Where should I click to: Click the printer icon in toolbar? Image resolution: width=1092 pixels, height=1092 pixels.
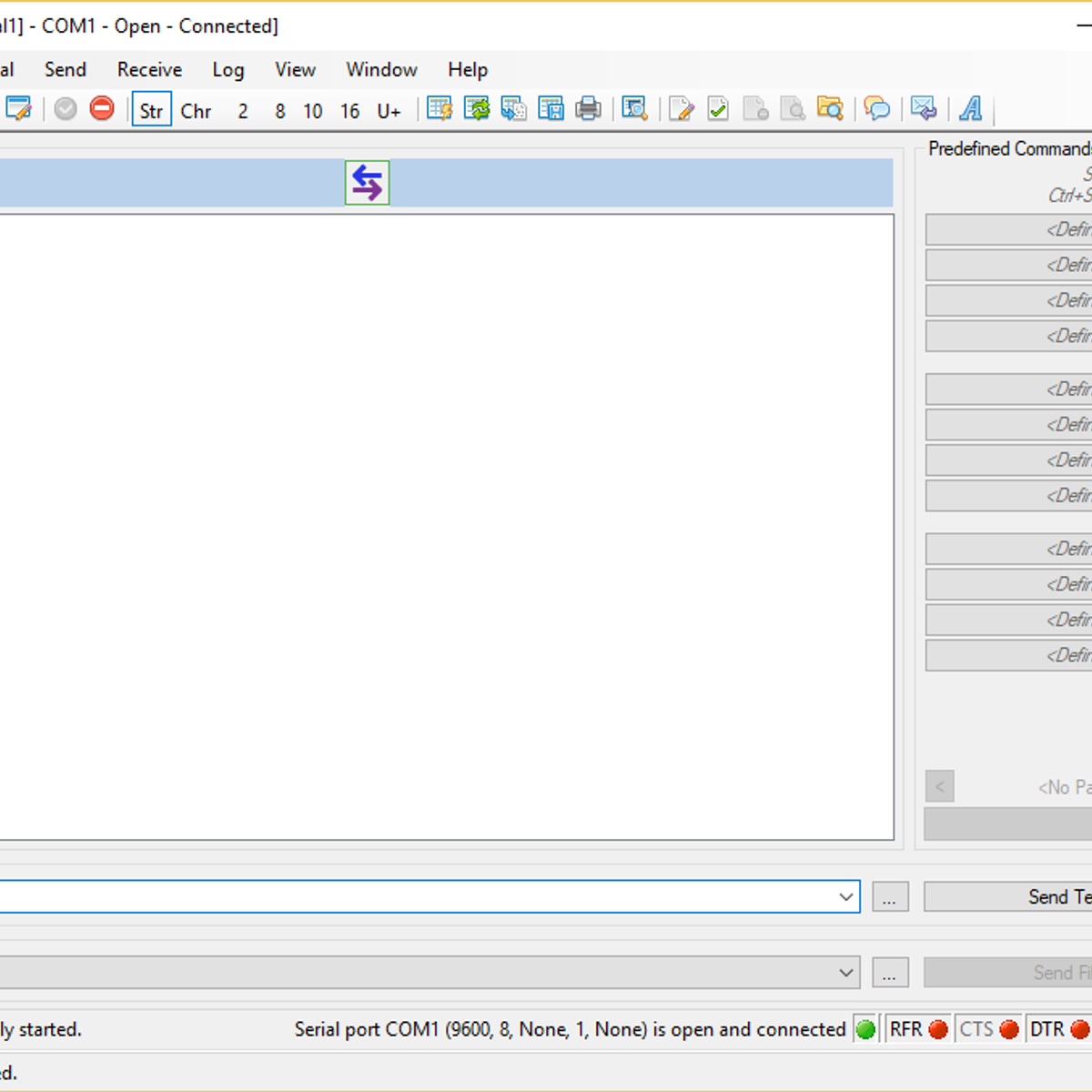click(x=588, y=109)
